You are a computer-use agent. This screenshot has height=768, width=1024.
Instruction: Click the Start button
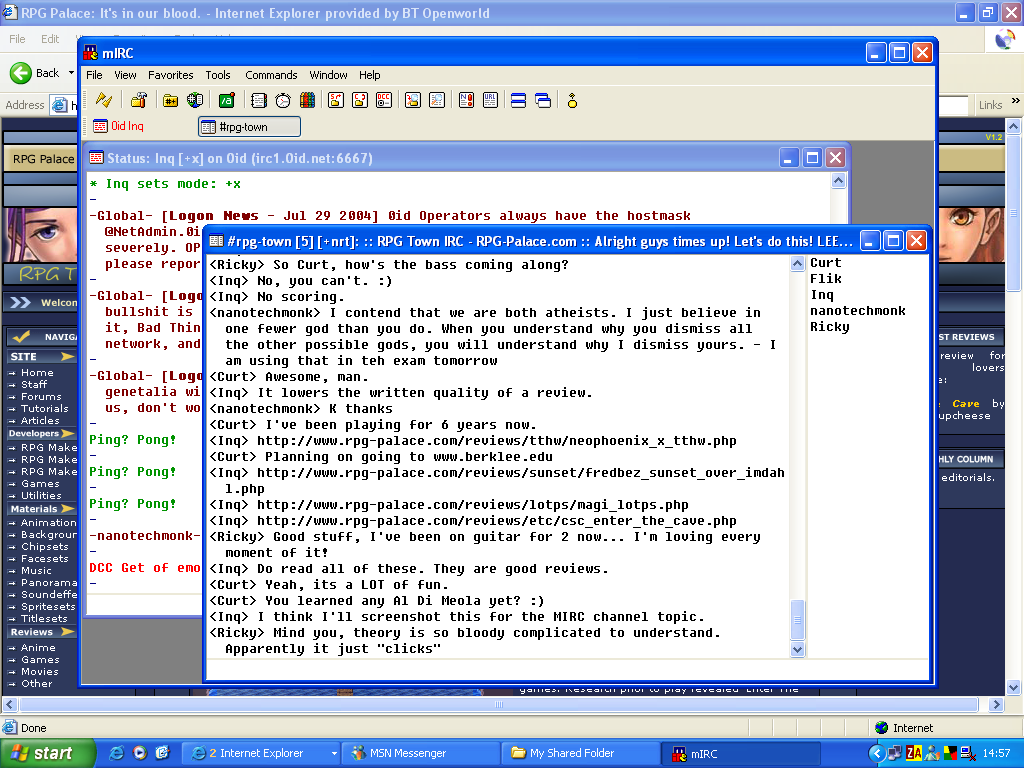[47, 753]
